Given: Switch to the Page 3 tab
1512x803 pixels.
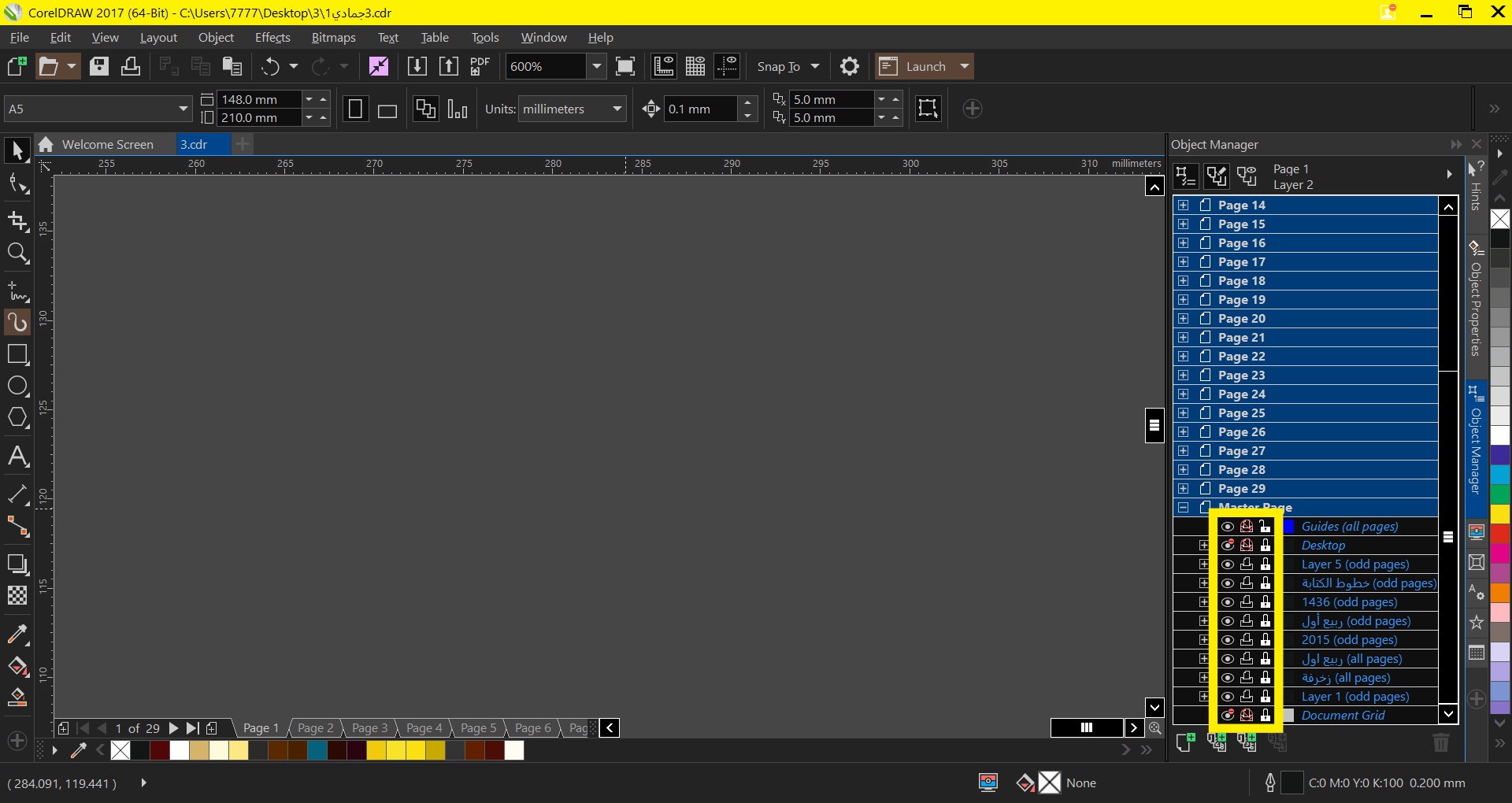Looking at the screenshot, I should point(369,728).
